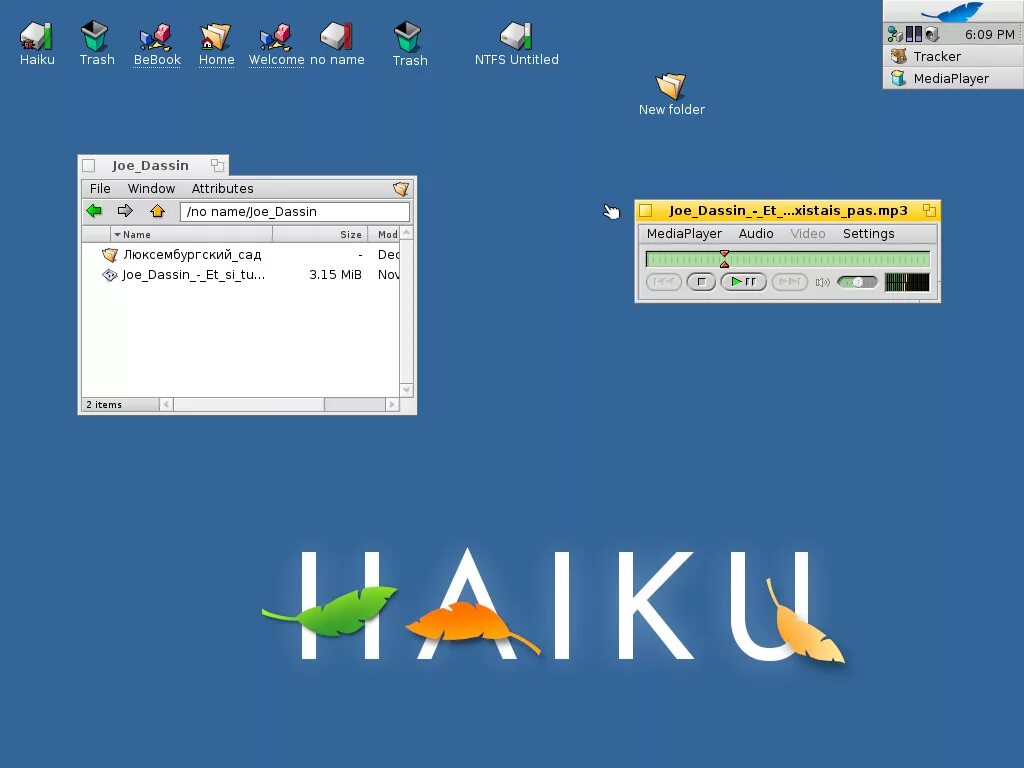Click the MediaPlayer seek bar position marker

724,259
